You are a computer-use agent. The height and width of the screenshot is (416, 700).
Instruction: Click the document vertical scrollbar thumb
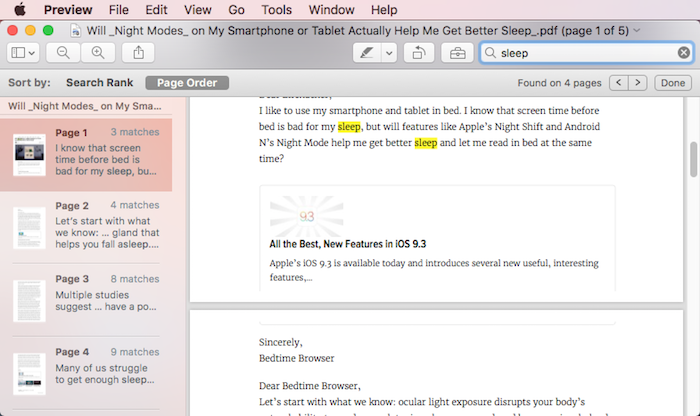(693, 159)
